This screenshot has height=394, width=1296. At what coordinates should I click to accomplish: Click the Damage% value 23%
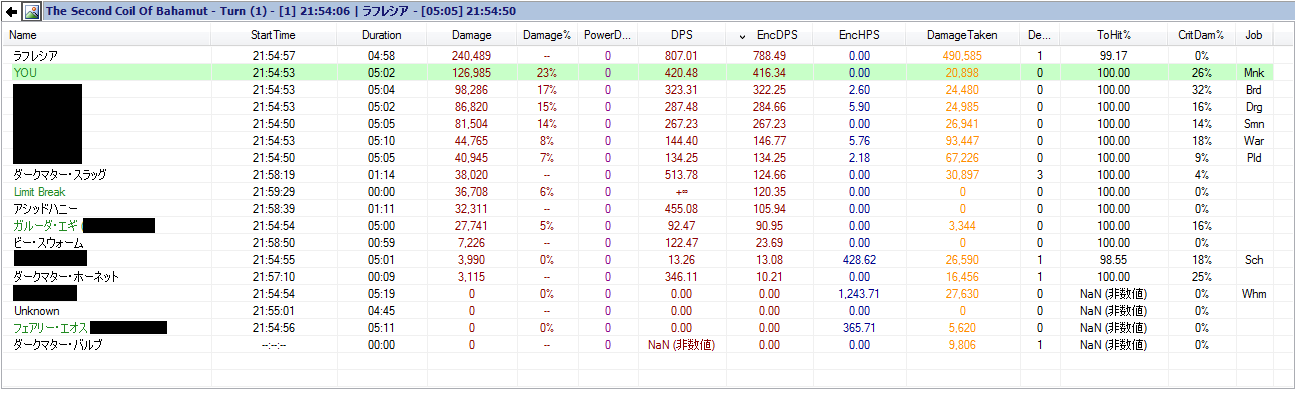547,73
